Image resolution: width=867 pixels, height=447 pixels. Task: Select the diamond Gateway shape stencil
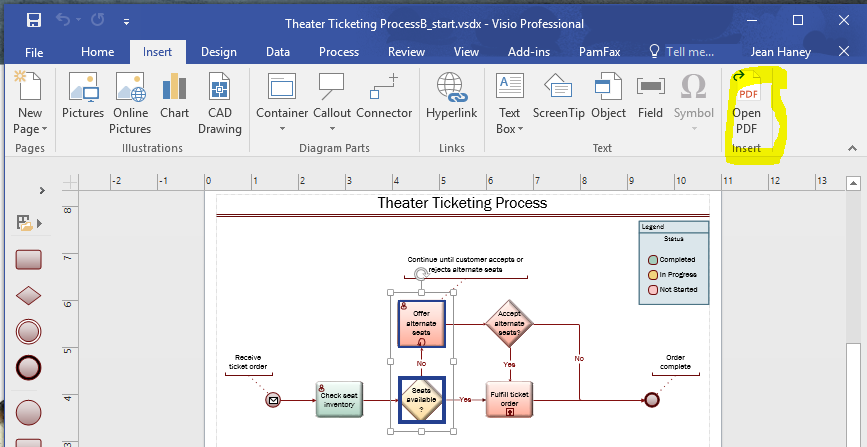28,296
